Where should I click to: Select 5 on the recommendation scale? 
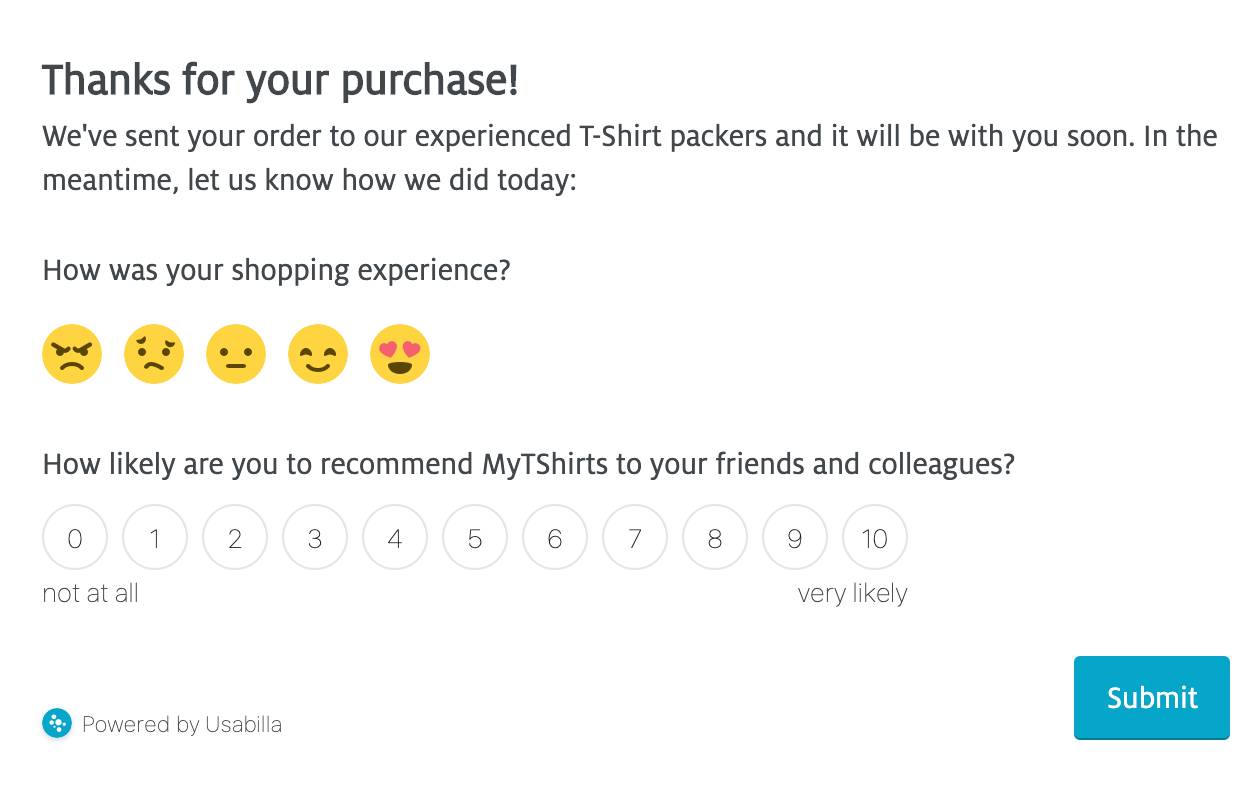pyautogui.click(x=475, y=538)
